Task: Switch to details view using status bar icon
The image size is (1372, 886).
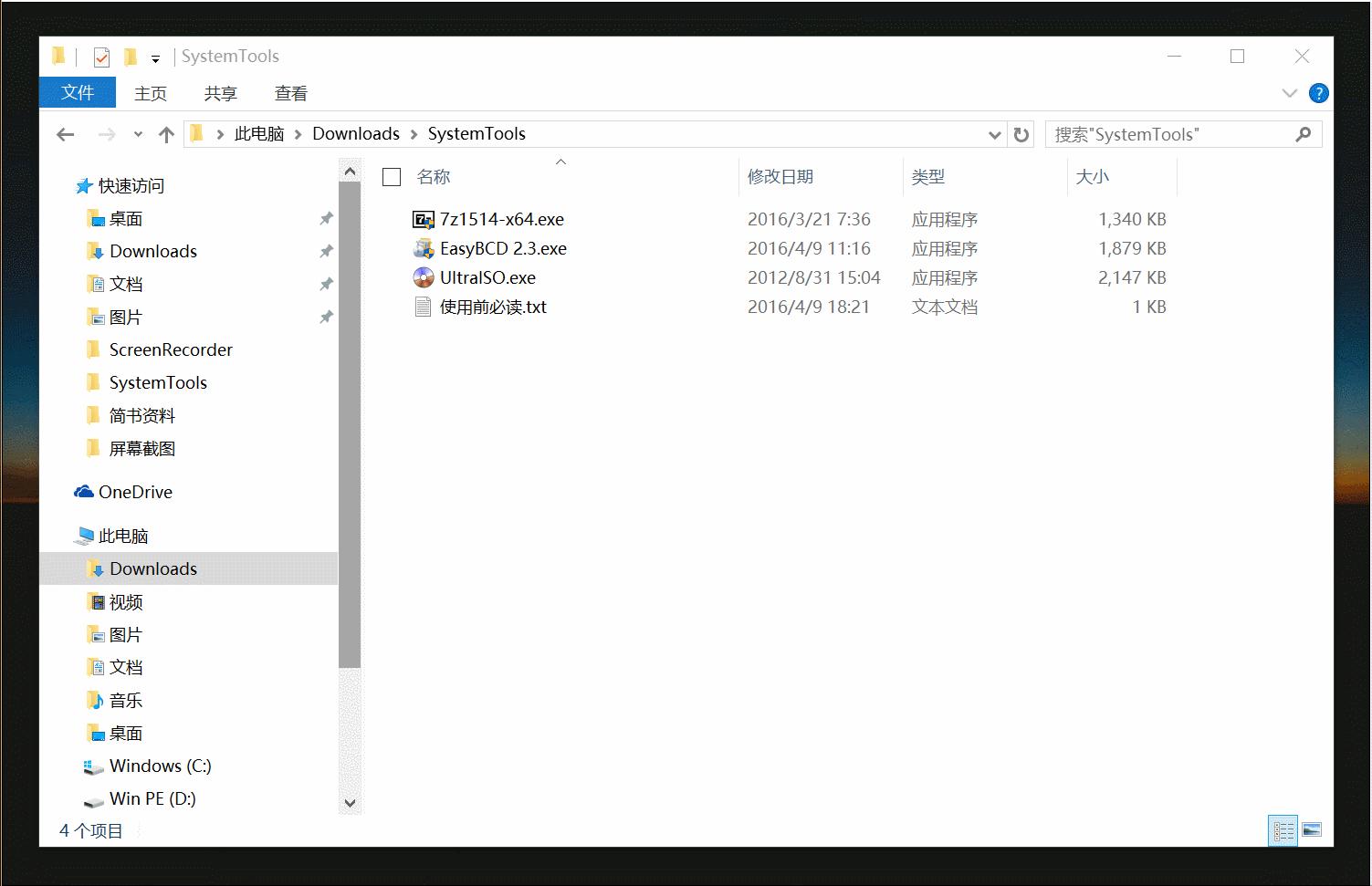Action: 1283,830
